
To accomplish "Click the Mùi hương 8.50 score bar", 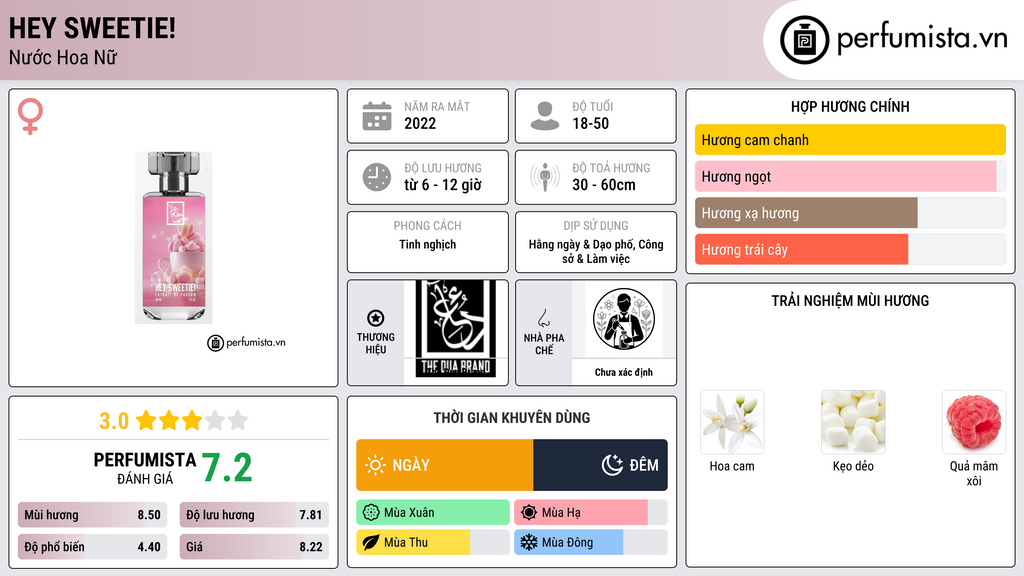I will (92, 515).
